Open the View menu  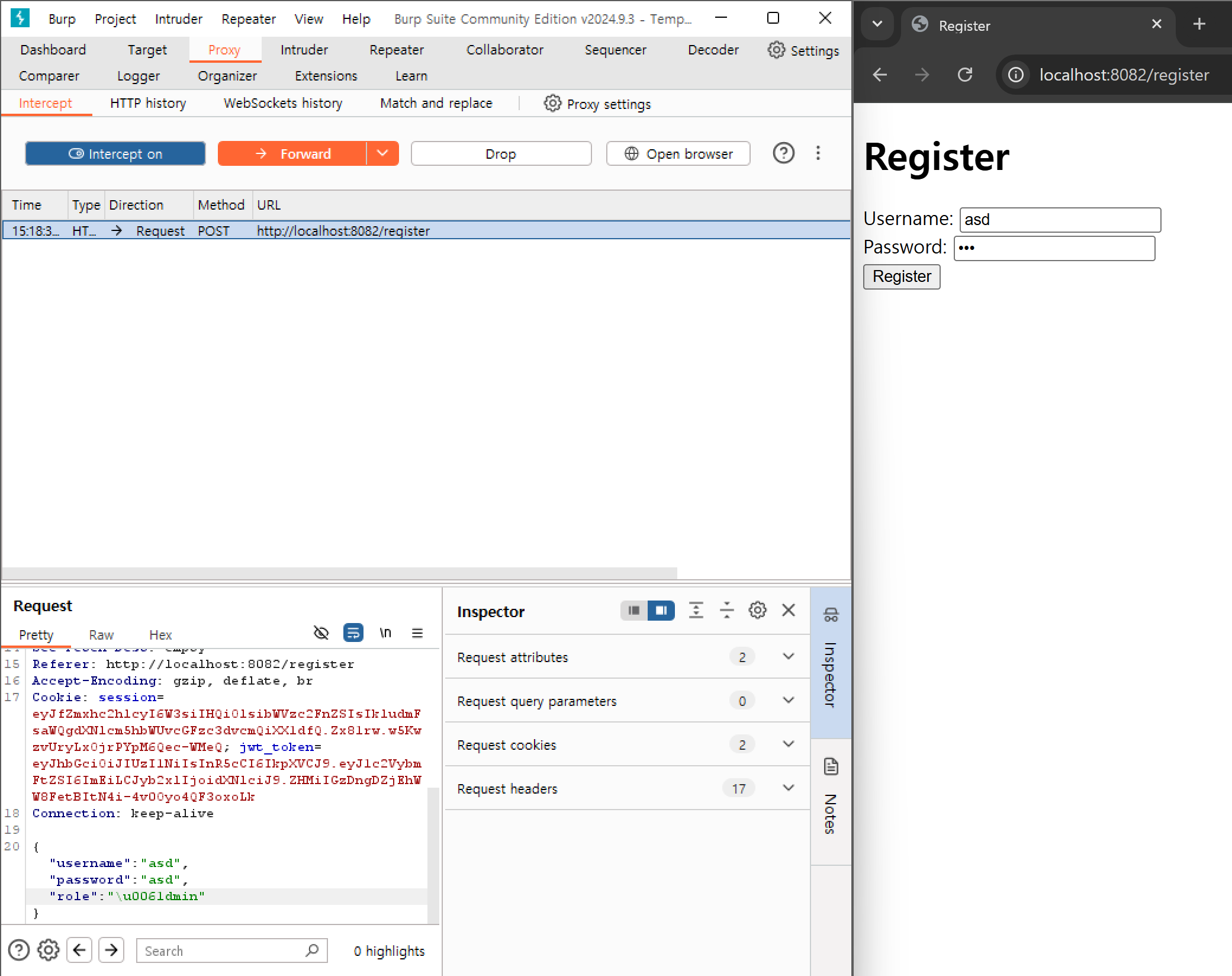click(x=308, y=19)
